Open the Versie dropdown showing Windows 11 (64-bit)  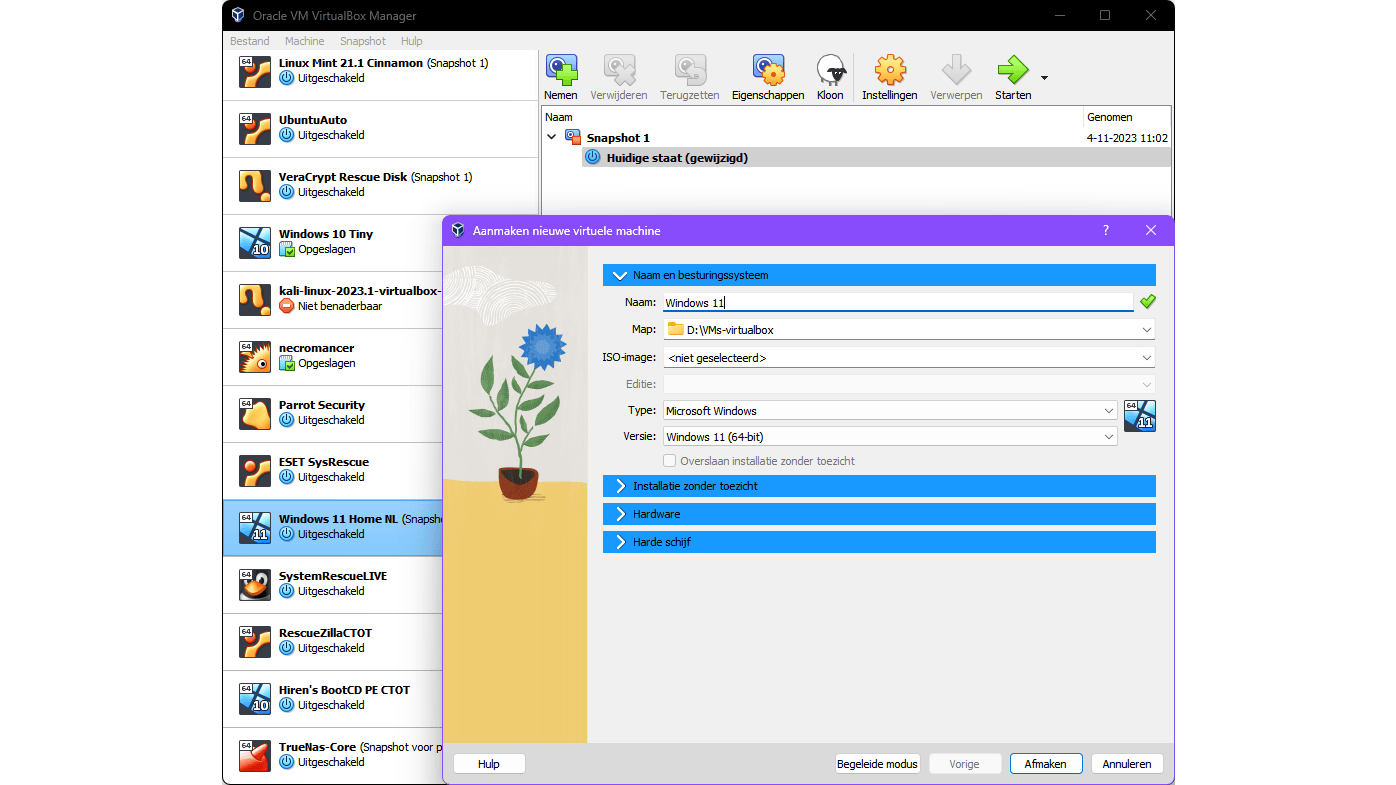[x=890, y=436]
